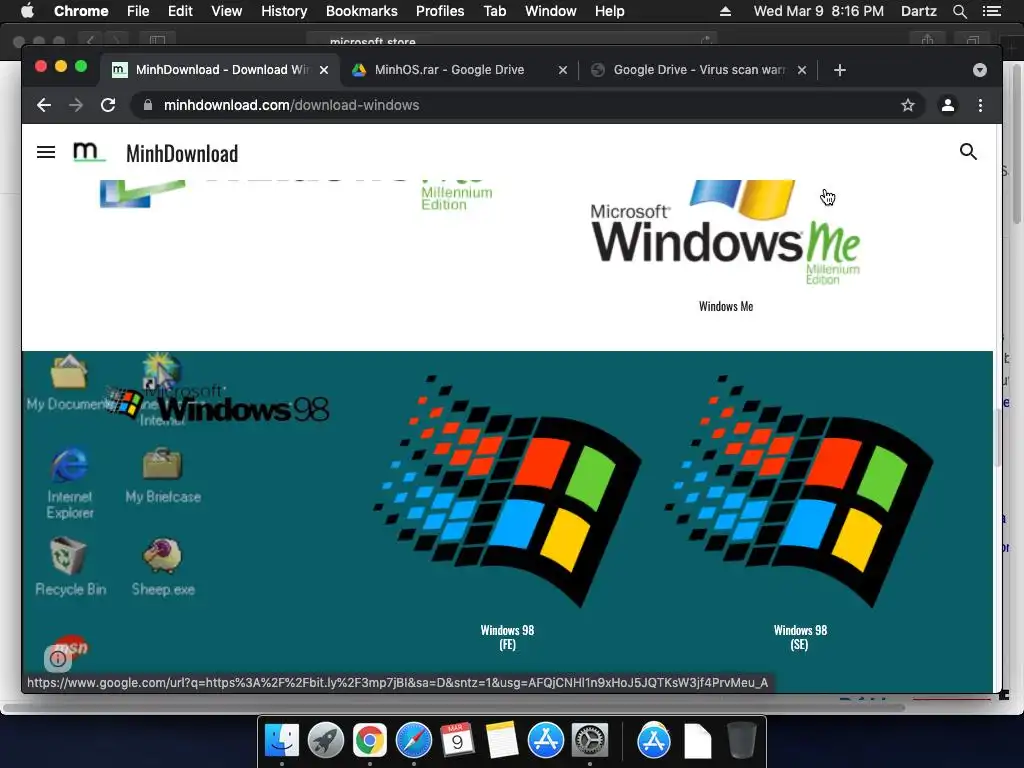
Task: Open Trash from the Dock
Action: [x=741, y=741]
